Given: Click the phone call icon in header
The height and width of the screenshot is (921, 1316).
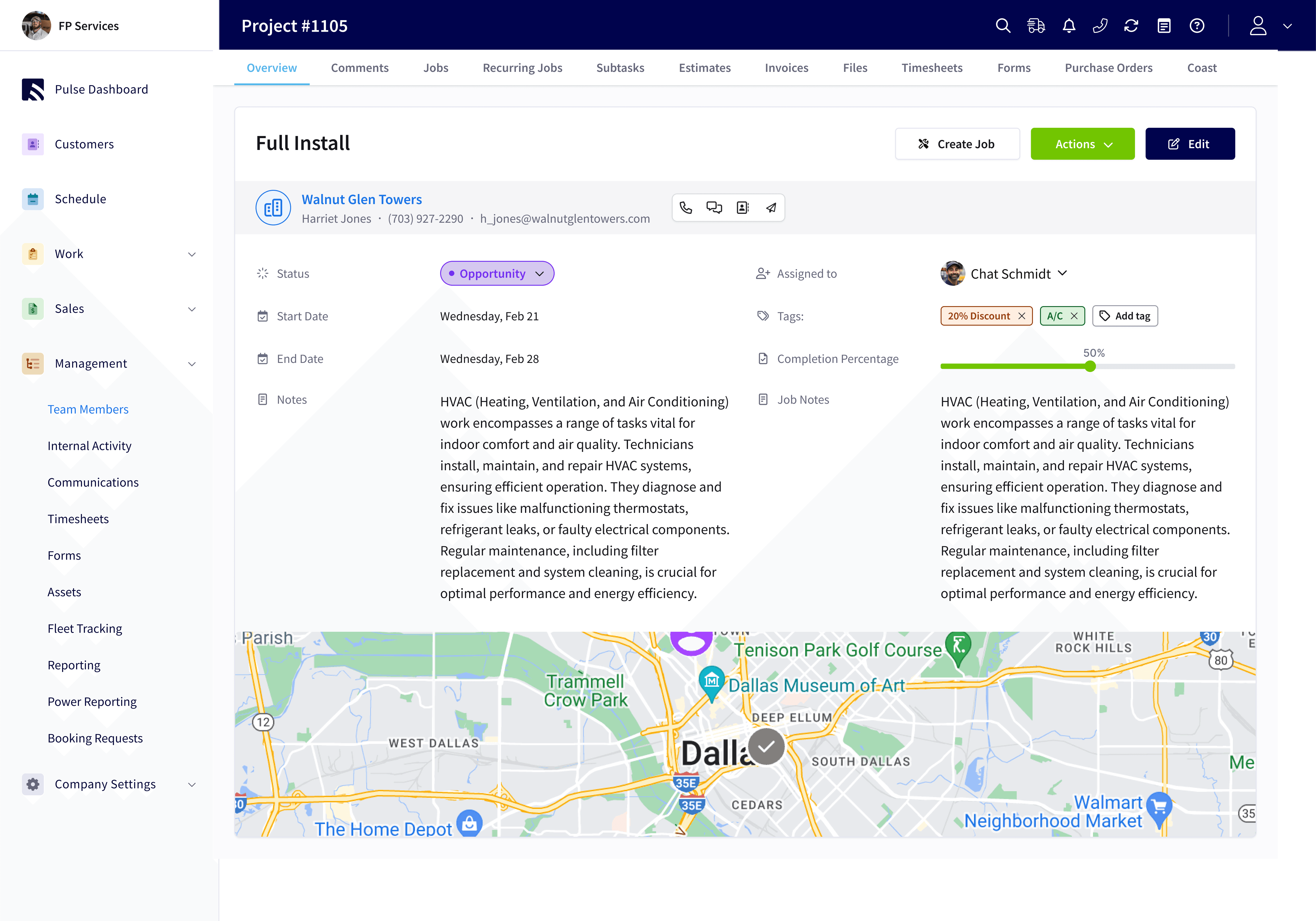Looking at the screenshot, I should click(1100, 26).
